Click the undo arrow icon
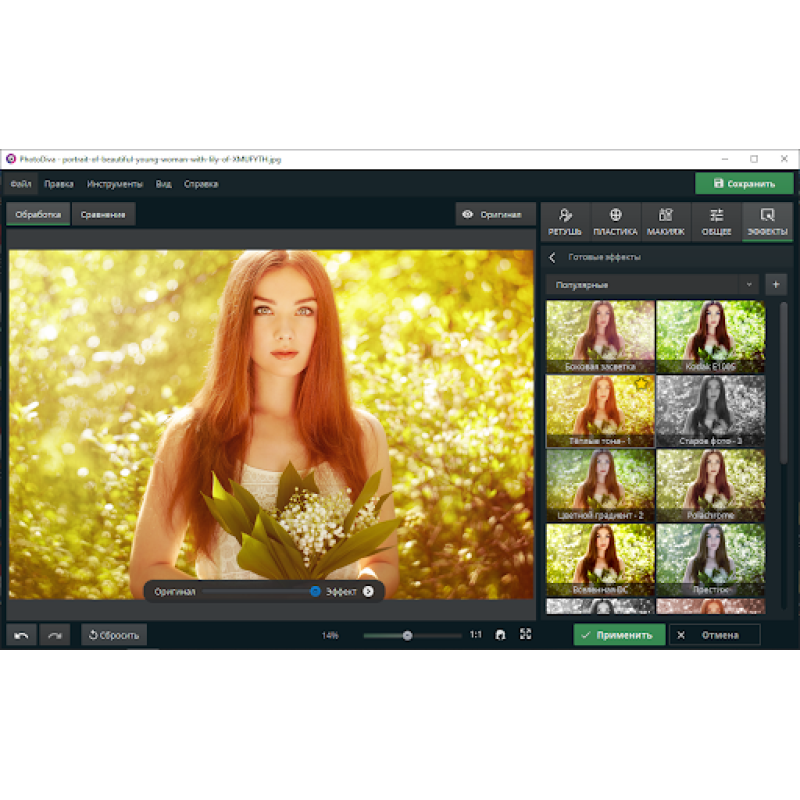Screen dimensions: 800x800 21,635
